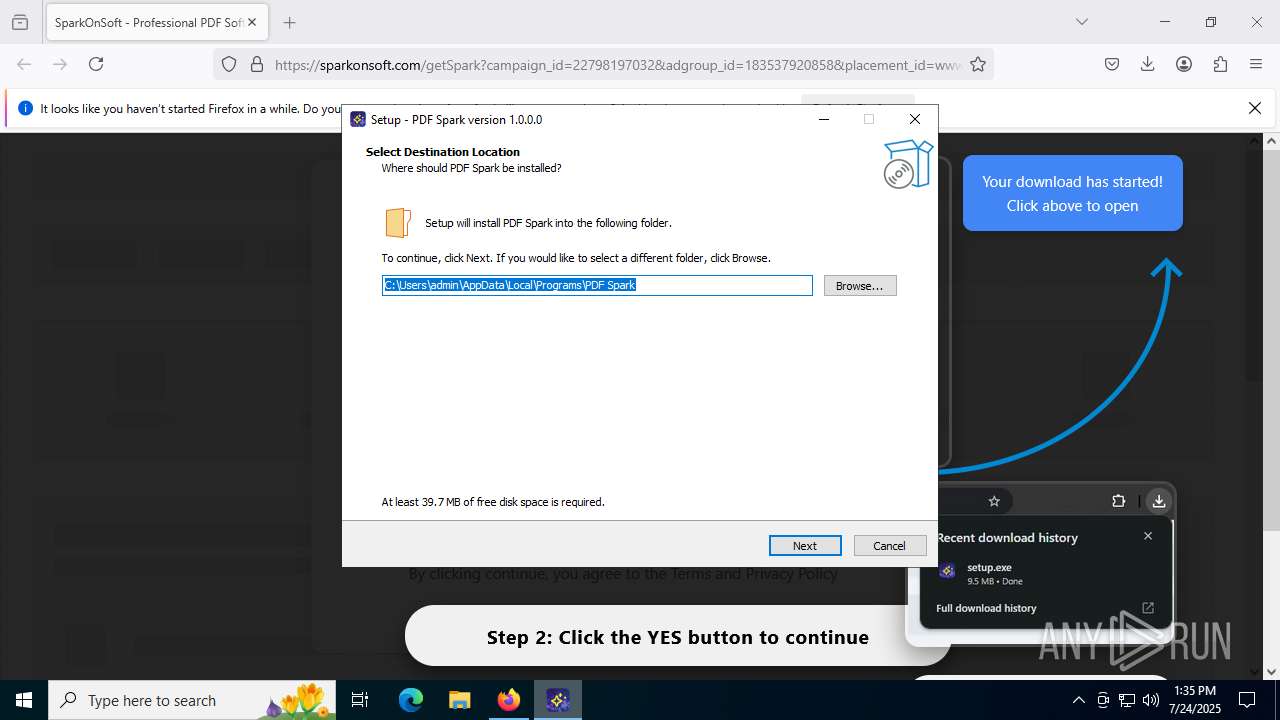Viewport: 1280px width, 720px height.
Task: Click the site padlock icon
Action: pos(257,64)
